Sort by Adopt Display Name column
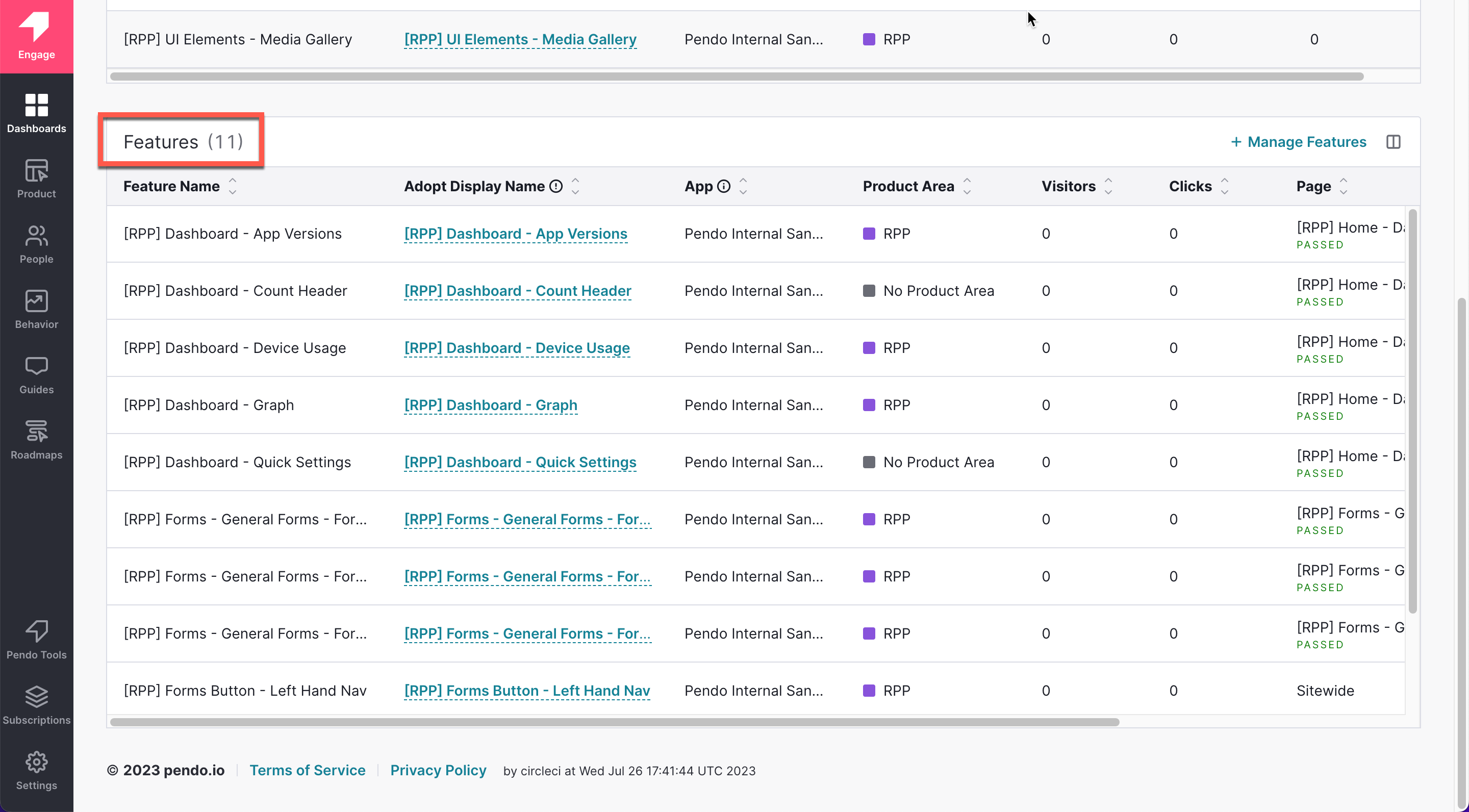The height and width of the screenshot is (812, 1469). click(575, 187)
